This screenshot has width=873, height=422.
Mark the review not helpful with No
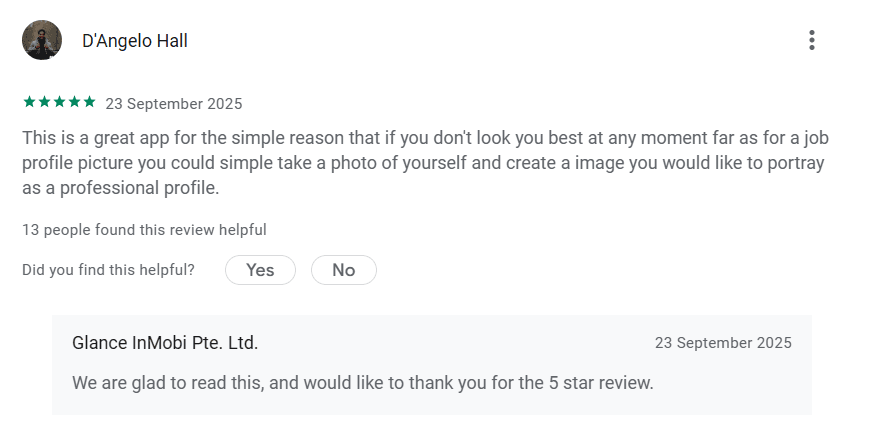pyautogui.click(x=344, y=270)
